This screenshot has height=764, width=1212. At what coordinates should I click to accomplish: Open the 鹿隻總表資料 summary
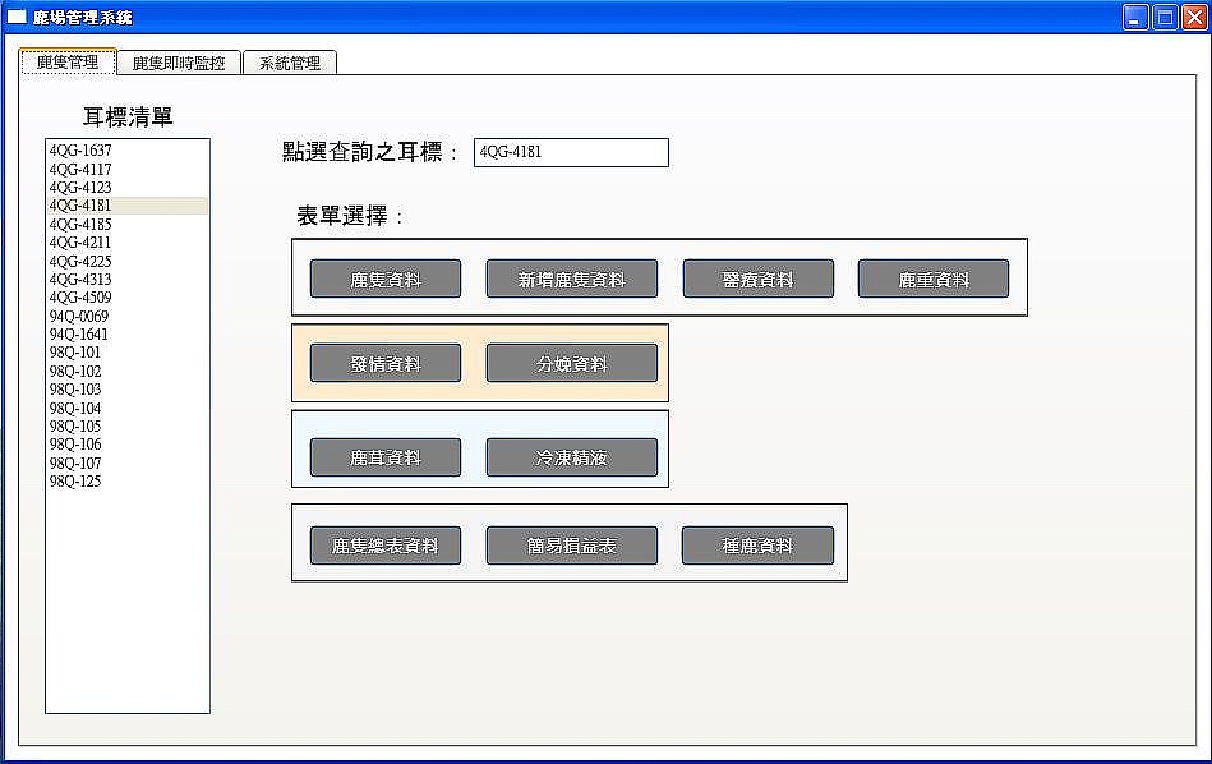point(385,546)
